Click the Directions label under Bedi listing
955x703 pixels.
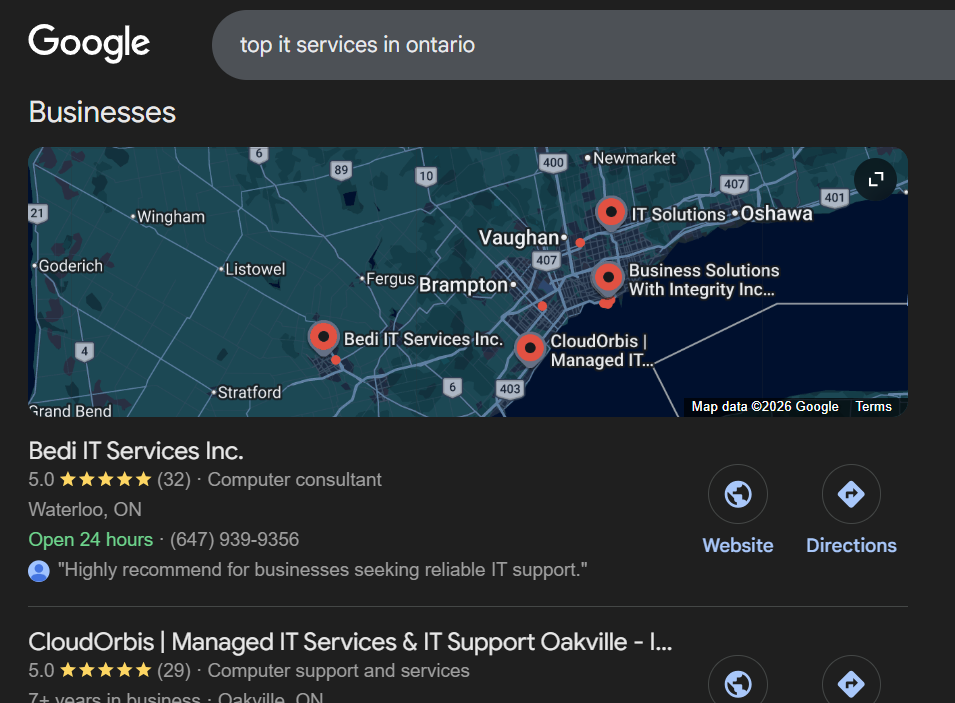(851, 545)
